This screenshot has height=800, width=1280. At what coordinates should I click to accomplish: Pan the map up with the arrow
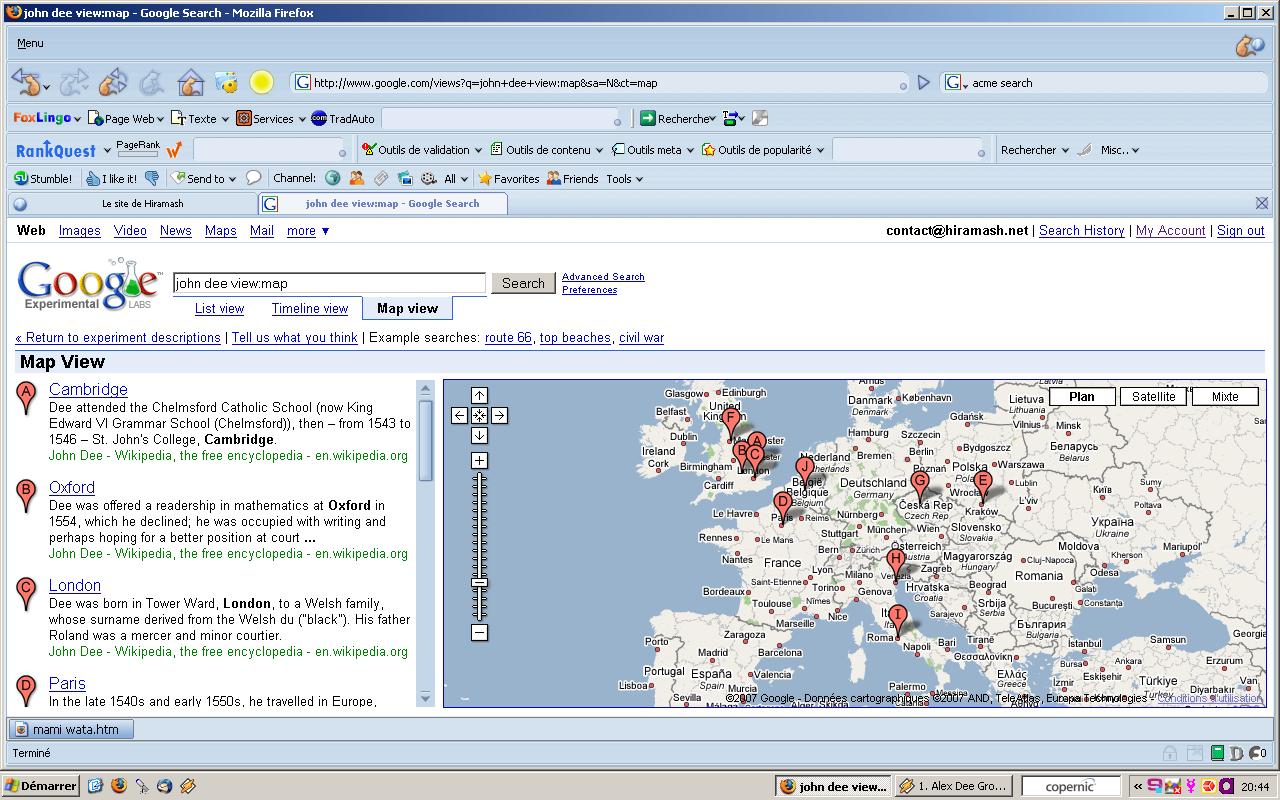[479, 395]
